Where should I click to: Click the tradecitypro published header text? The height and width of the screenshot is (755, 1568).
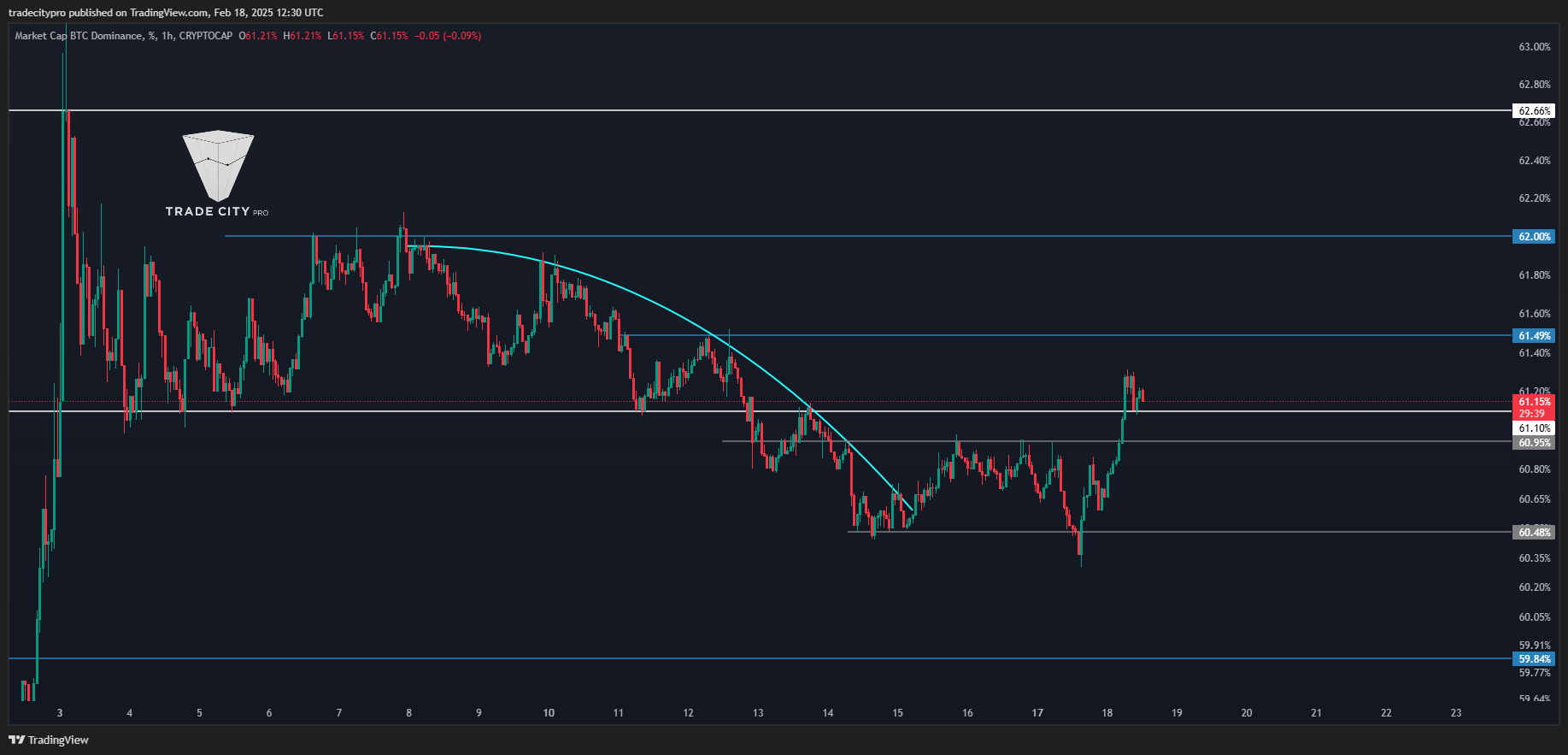click(166, 13)
